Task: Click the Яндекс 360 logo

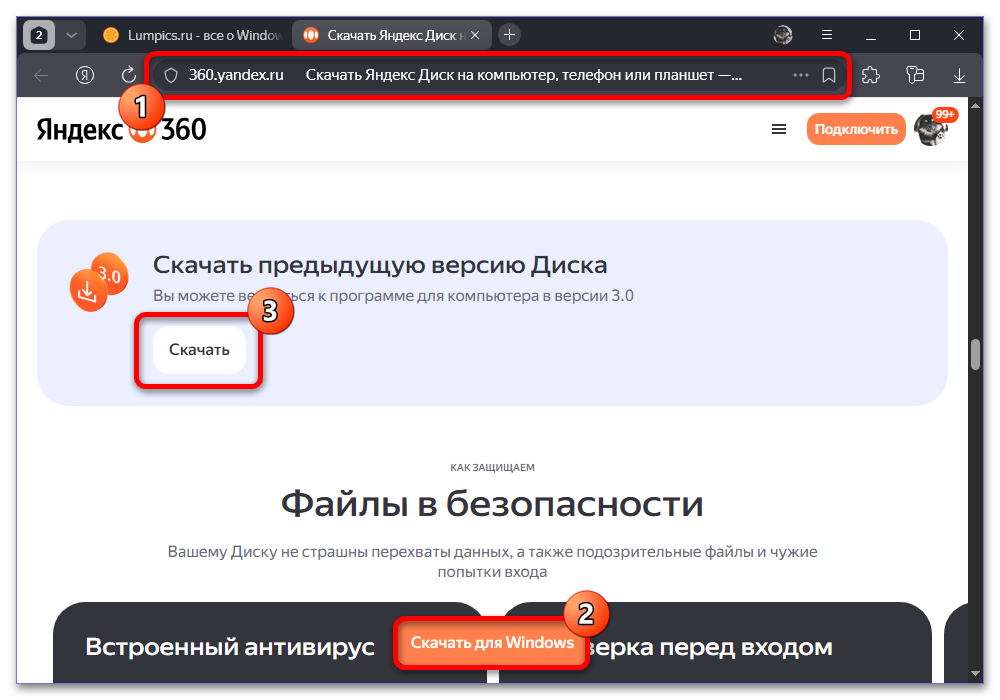Action: coord(121,129)
